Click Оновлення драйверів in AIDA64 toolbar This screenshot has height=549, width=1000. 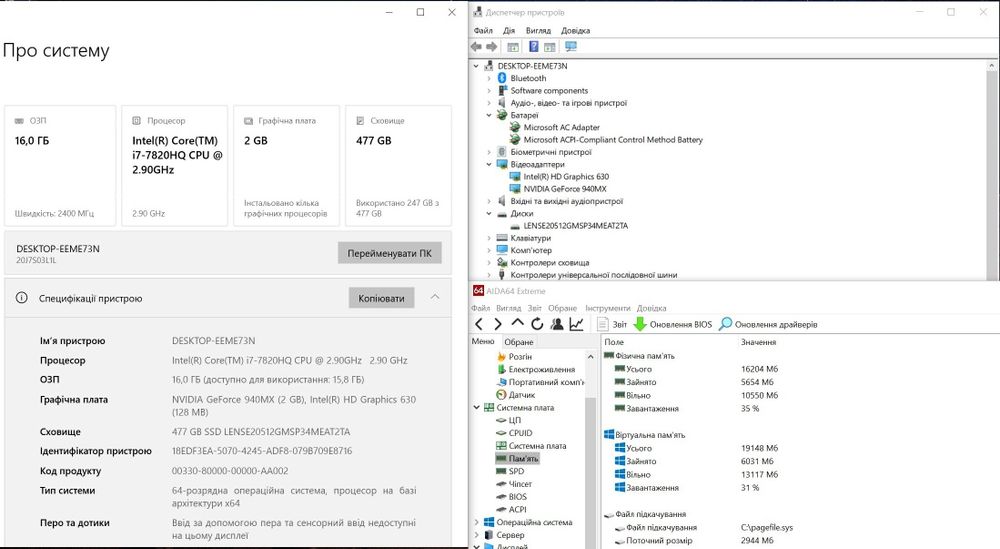[768, 325]
